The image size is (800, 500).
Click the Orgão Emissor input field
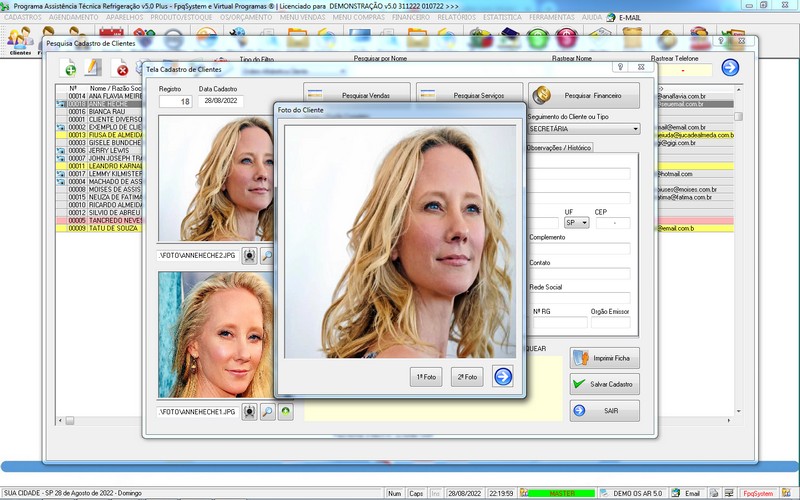[611, 322]
